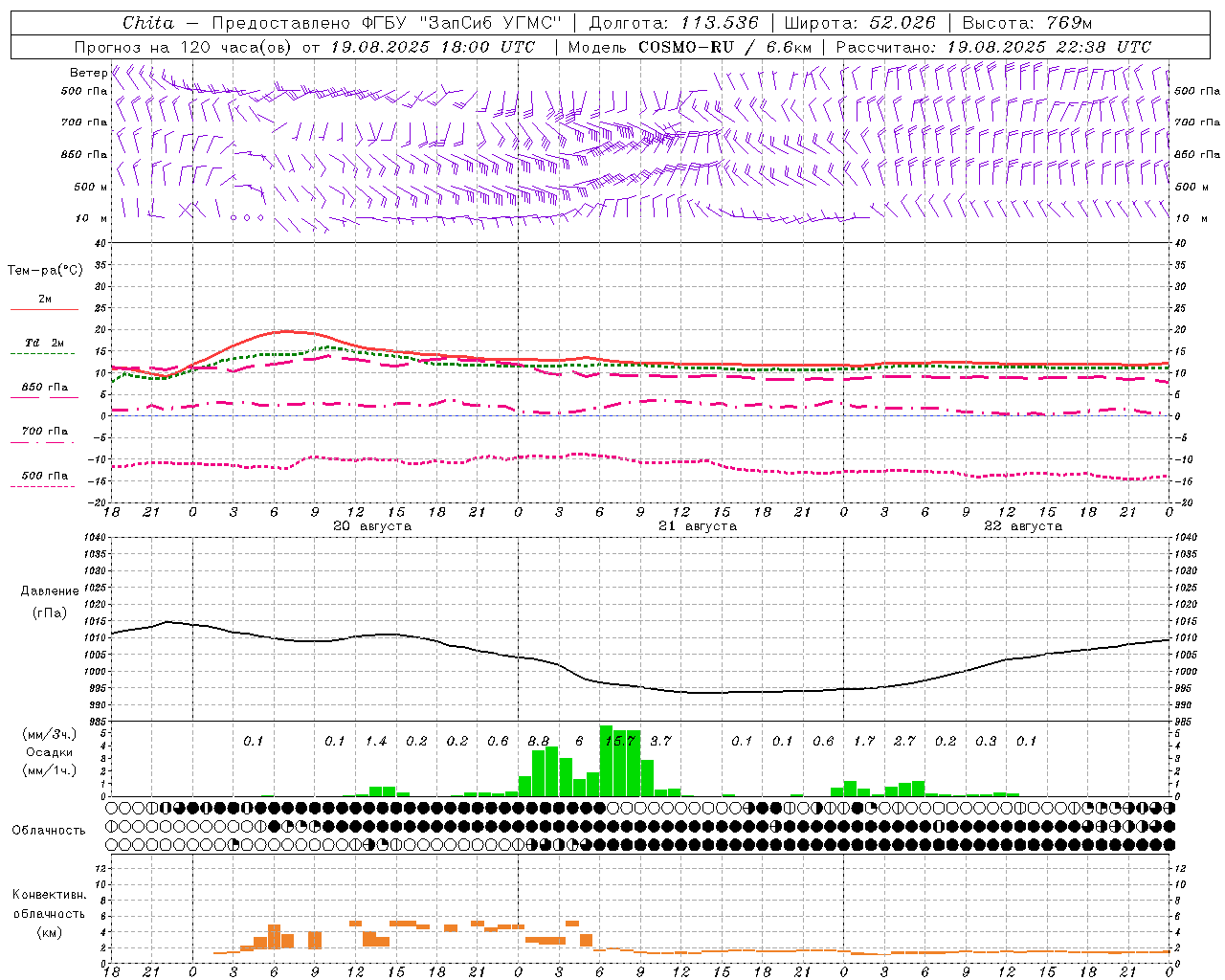Click the '(мм/1ч.)' precipitation unit label
Viewport: 1225px width, 980px height.
pyautogui.click(x=50, y=770)
